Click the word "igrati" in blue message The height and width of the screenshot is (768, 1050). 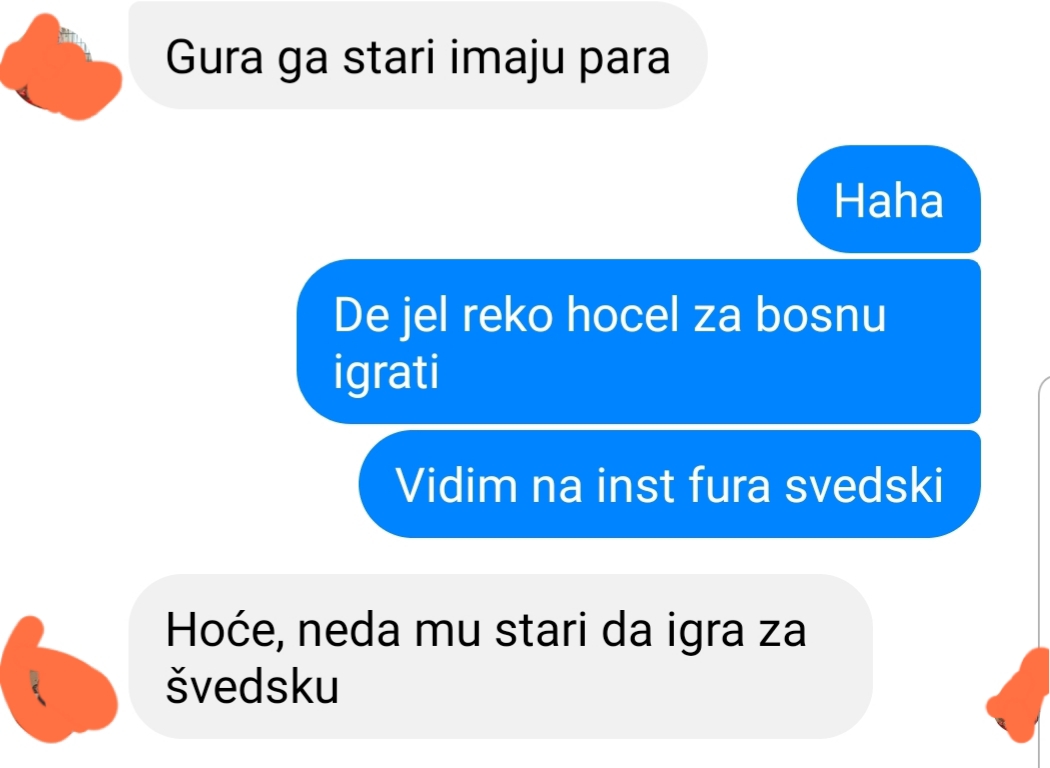click(386, 372)
